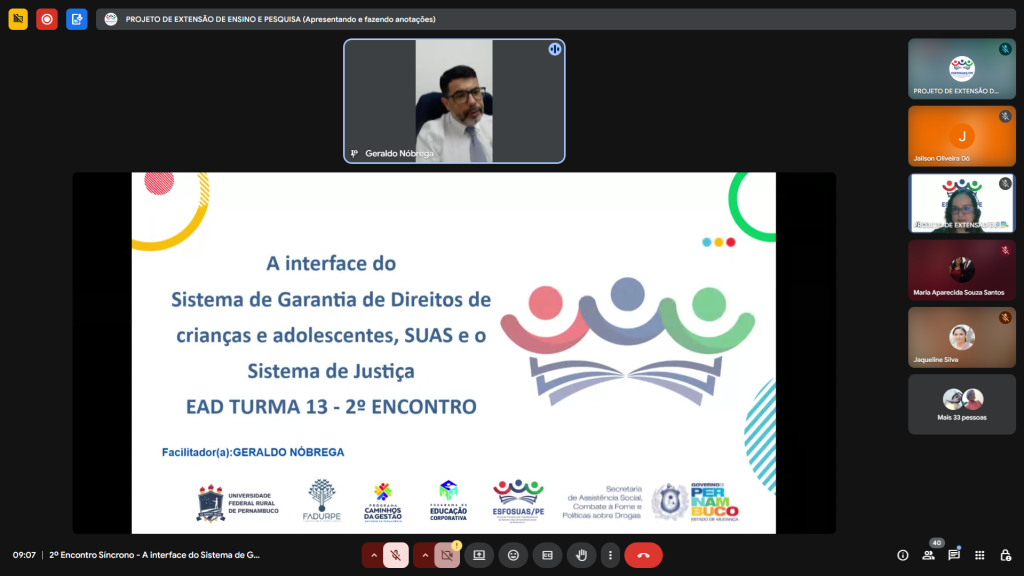Open the three-dot more options menu
Image resolution: width=1024 pixels, height=576 pixels.
610,555
